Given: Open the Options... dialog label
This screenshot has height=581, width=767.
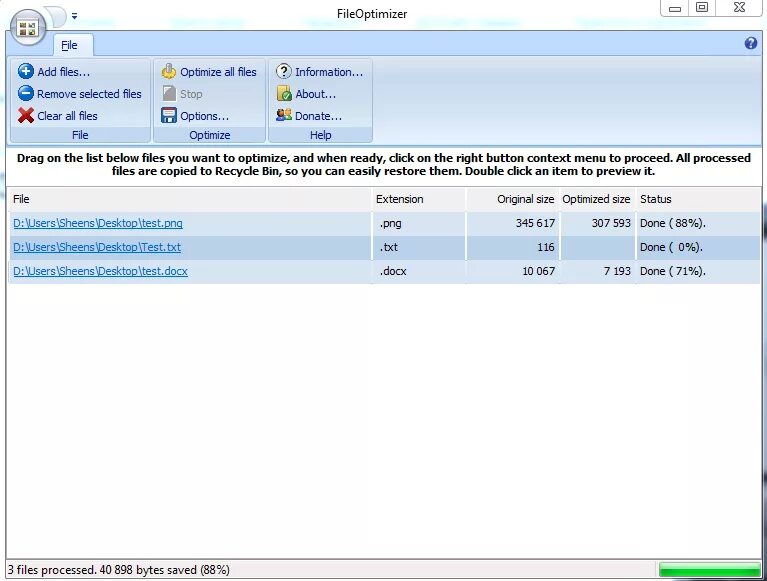Looking at the screenshot, I should click(204, 116).
